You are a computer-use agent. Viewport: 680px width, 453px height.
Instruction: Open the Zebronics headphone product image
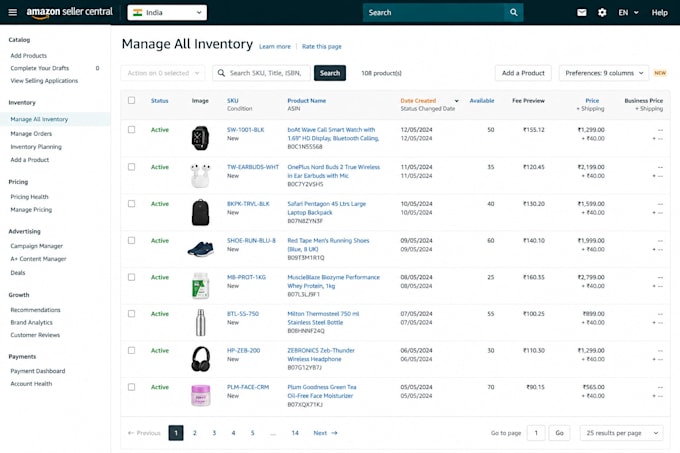click(x=200, y=359)
